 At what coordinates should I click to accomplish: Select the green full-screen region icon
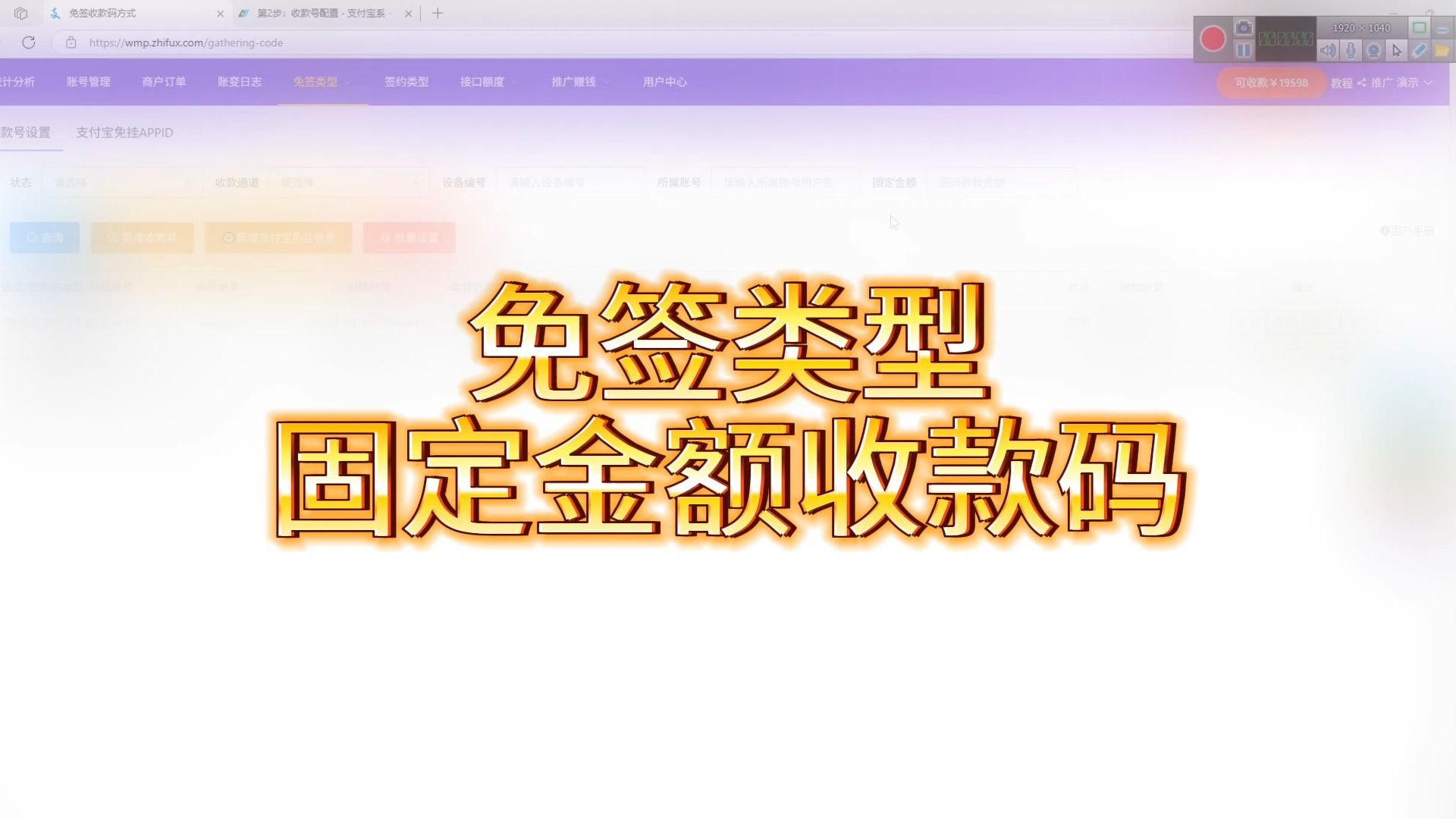pyautogui.click(x=1420, y=28)
